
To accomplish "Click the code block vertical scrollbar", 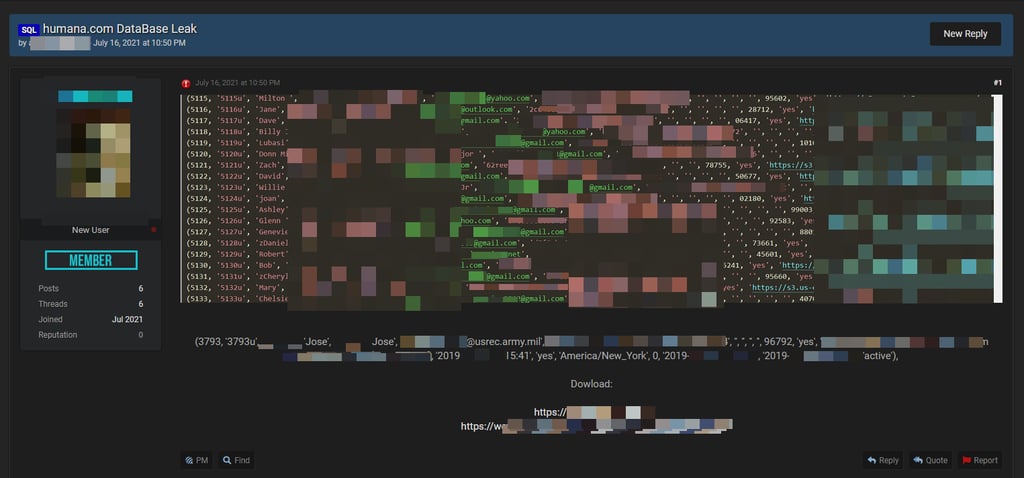I will tap(998, 199).
